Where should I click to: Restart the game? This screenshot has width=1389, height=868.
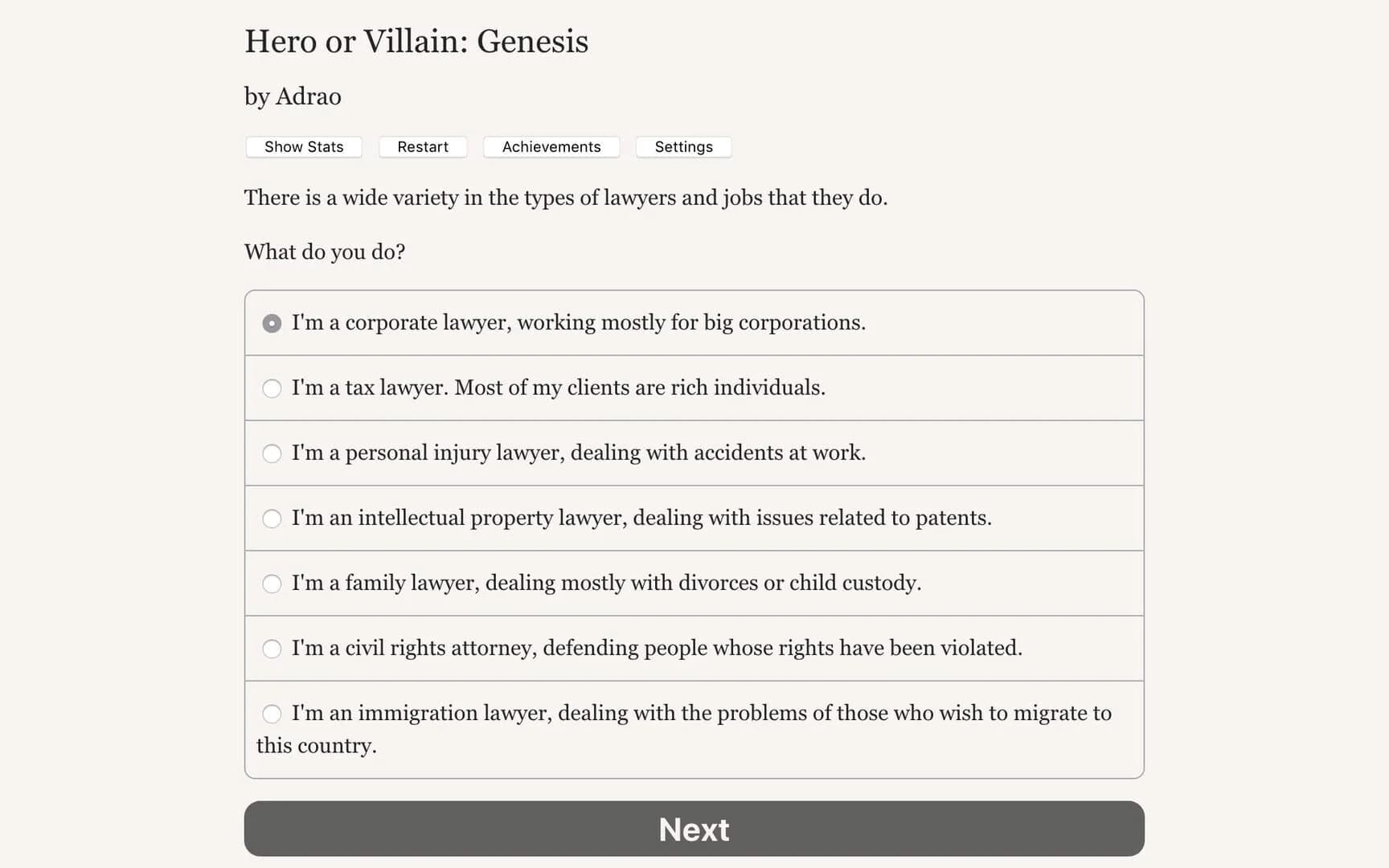pyautogui.click(x=423, y=146)
